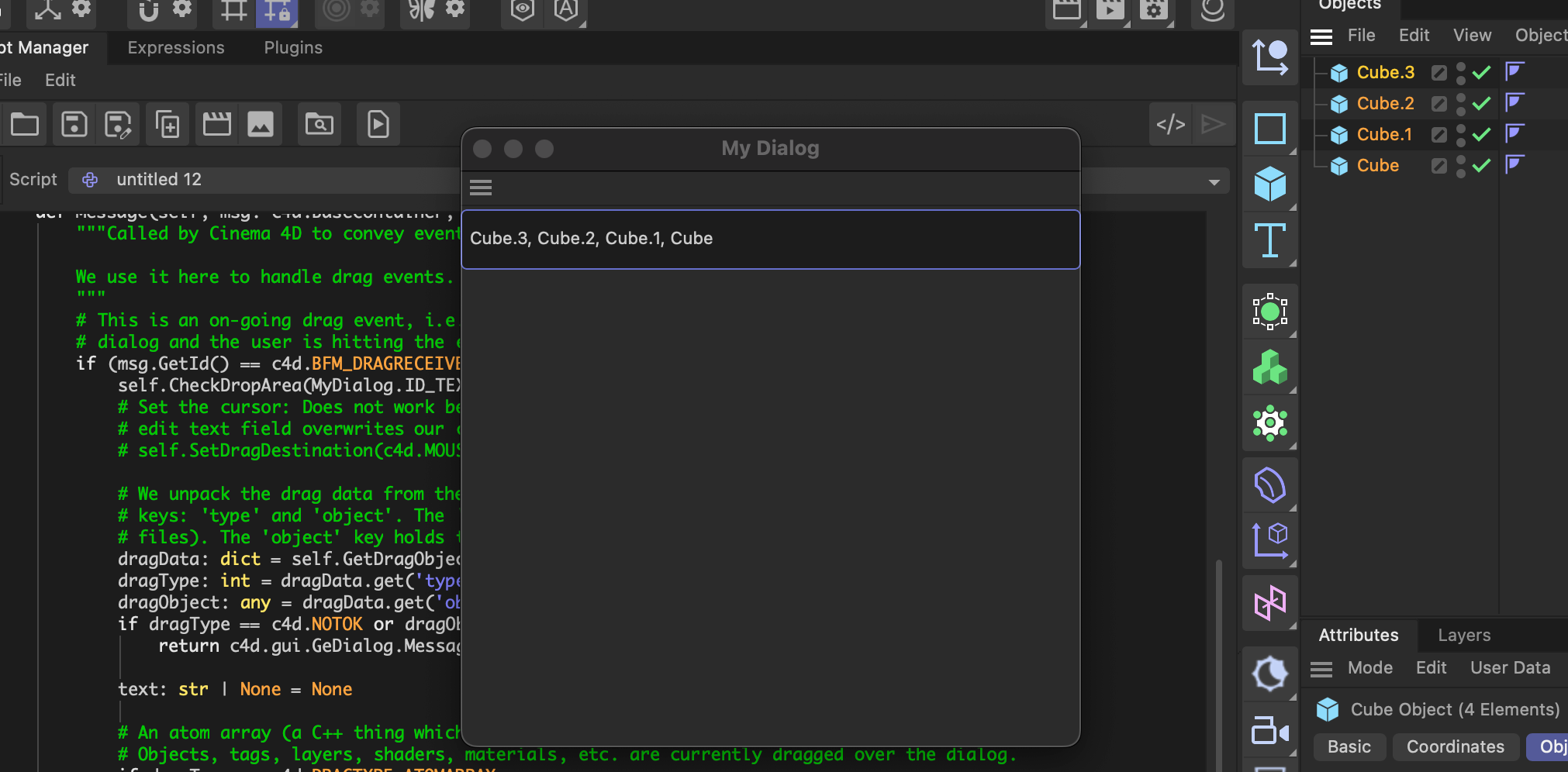The width and height of the screenshot is (1568, 772).
Task: Select the Rectangle spline tool icon
Action: (1270, 129)
